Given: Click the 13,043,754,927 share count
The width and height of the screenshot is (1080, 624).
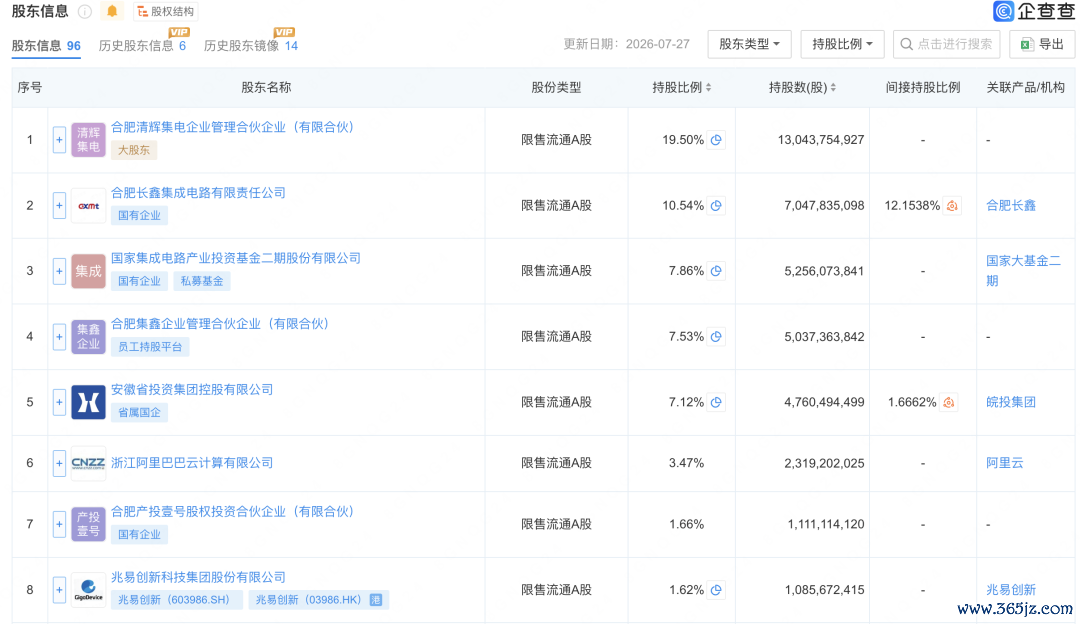Looking at the screenshot, I should click(x=821, y=140).
